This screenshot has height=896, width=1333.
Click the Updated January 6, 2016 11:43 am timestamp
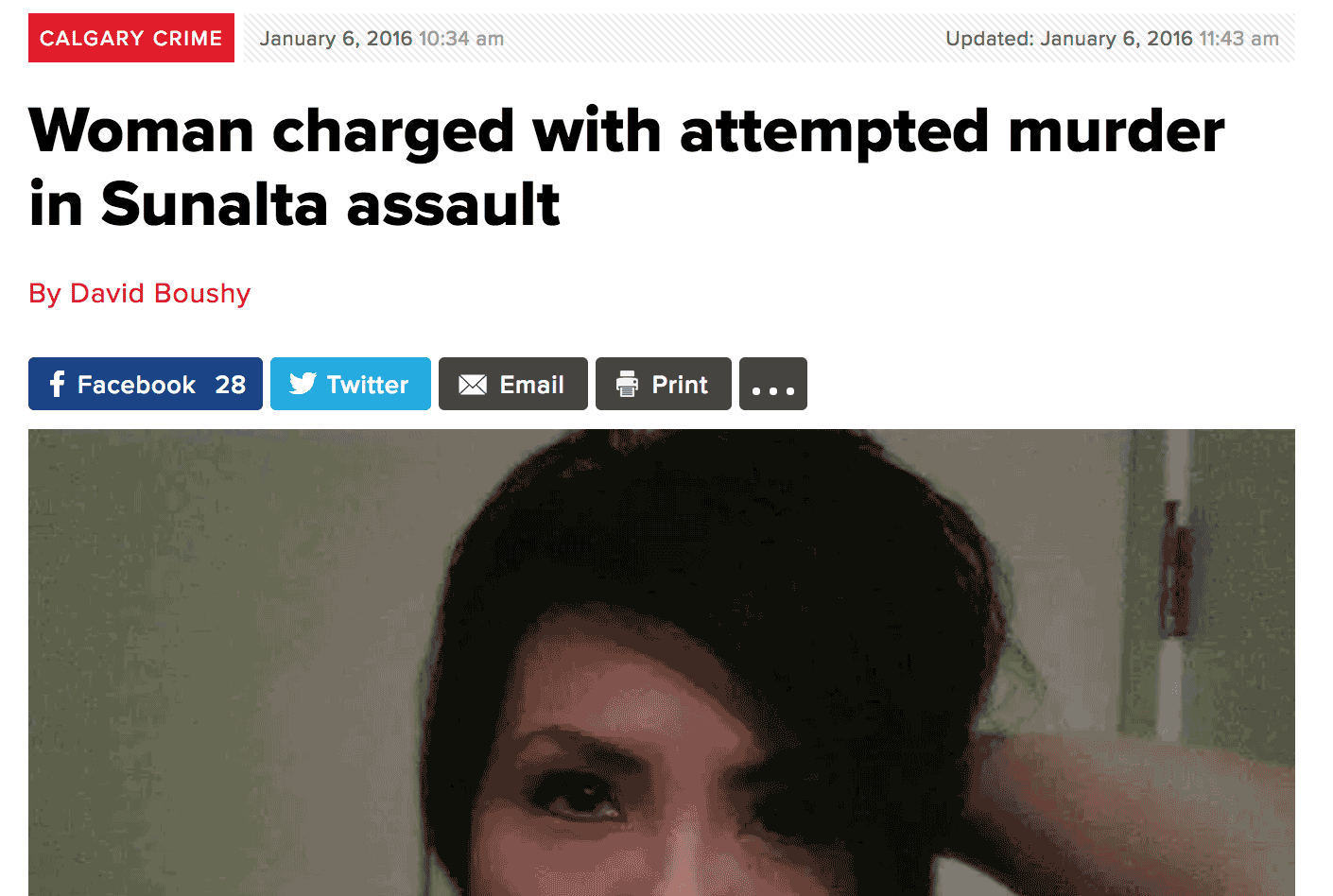[1113, 39]
